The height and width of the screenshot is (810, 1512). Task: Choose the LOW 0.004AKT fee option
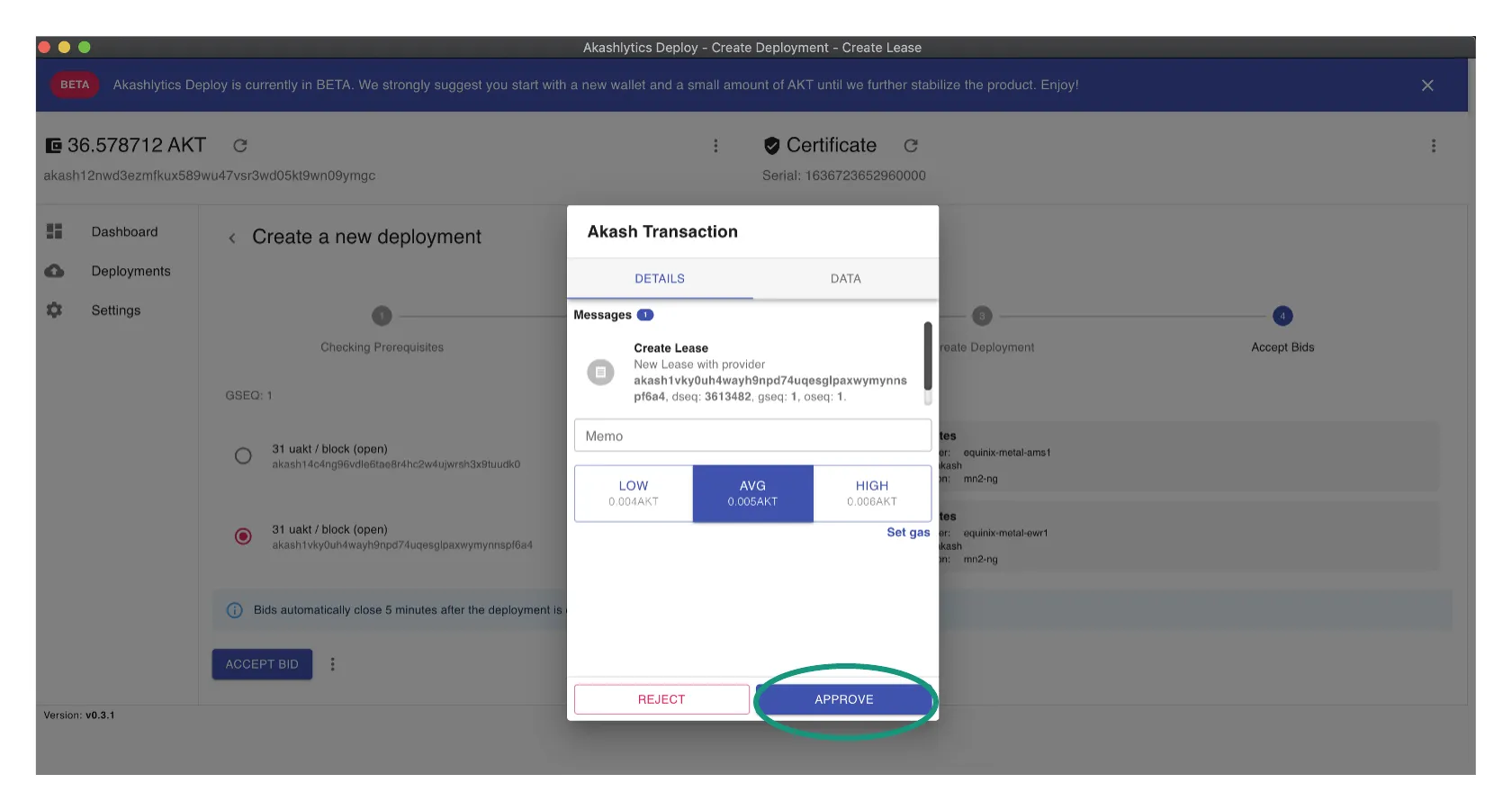634,493
